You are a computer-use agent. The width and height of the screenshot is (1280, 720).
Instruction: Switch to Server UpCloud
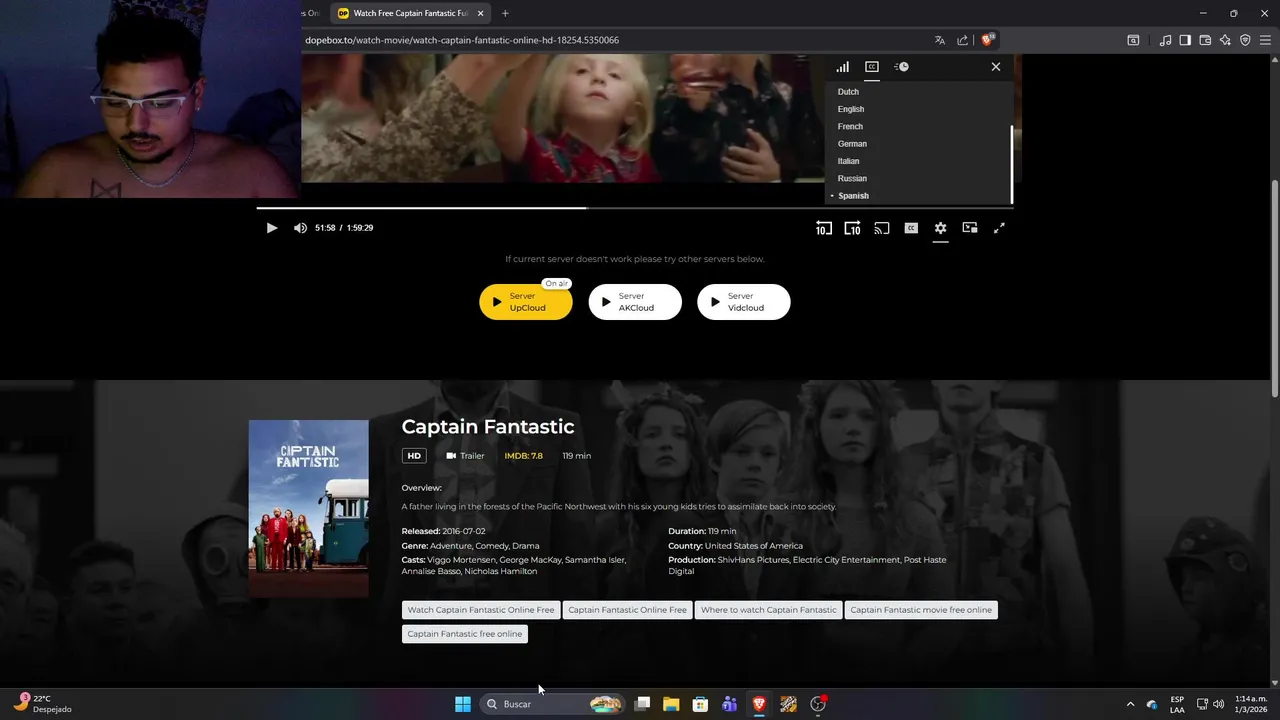pyautogui.click(x=526, y=302)
